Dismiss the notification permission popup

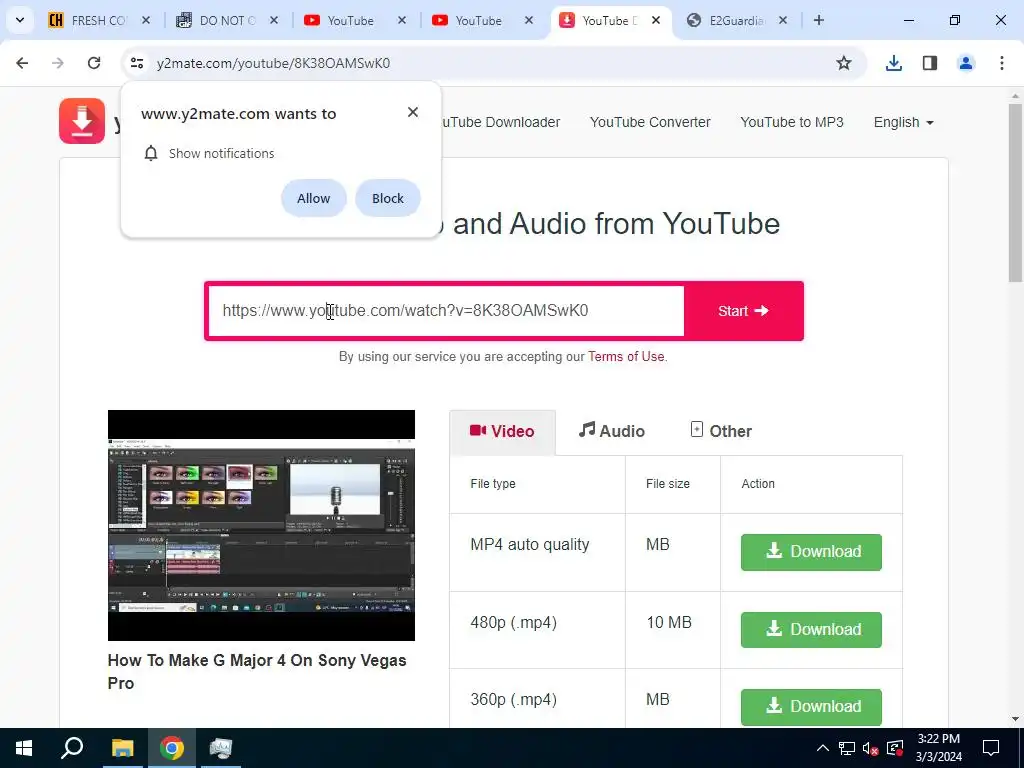coord(413,112)
